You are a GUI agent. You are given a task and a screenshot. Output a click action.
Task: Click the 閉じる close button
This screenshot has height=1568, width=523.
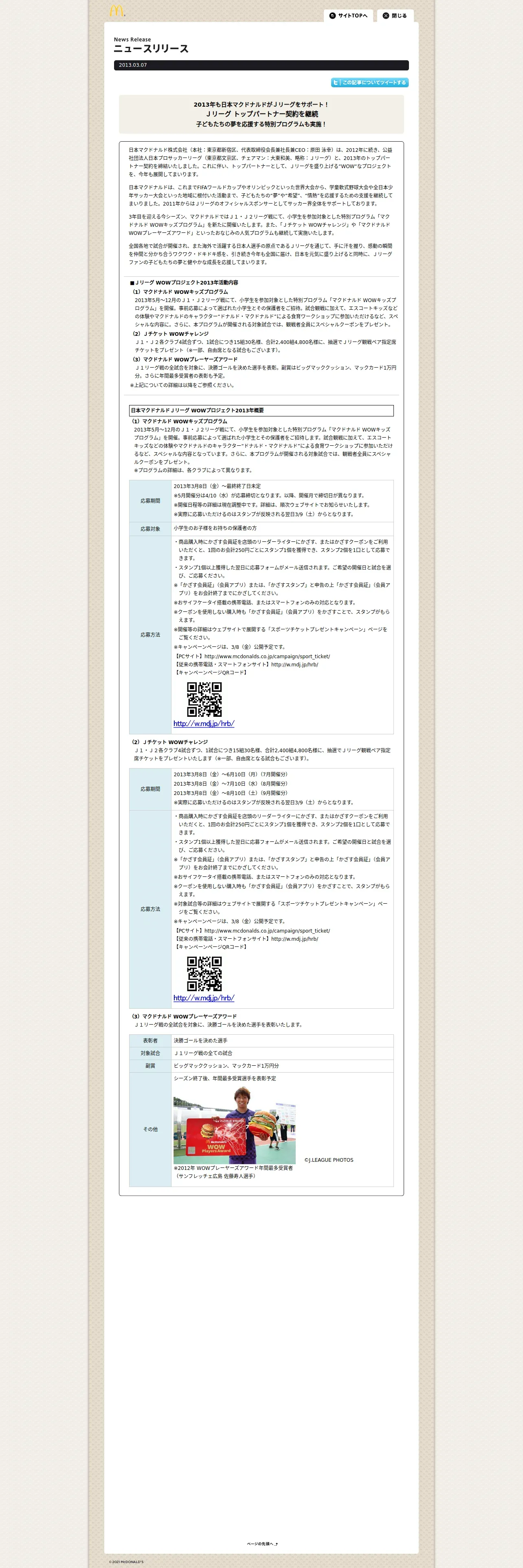395,16
